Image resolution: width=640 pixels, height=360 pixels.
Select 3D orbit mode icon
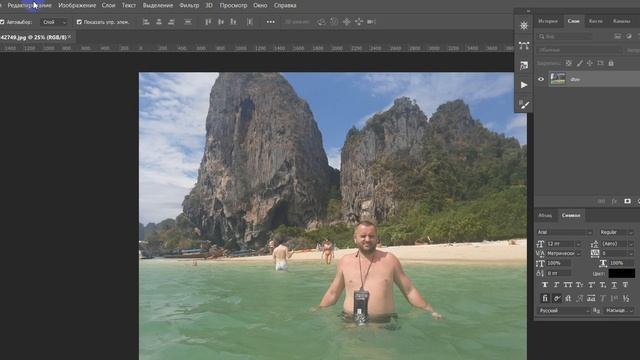coord(321,22)
